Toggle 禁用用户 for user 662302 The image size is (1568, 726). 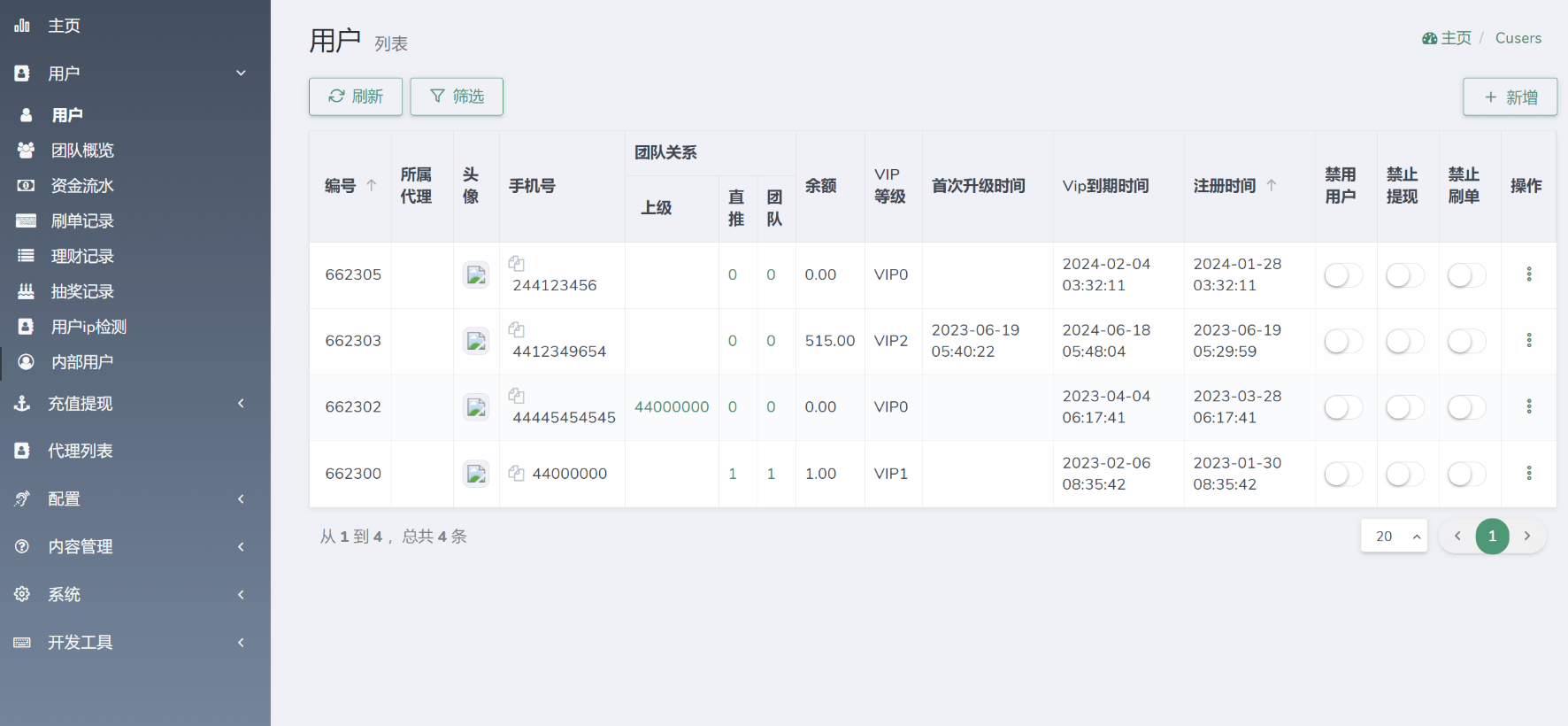(x=1343, y=407)
